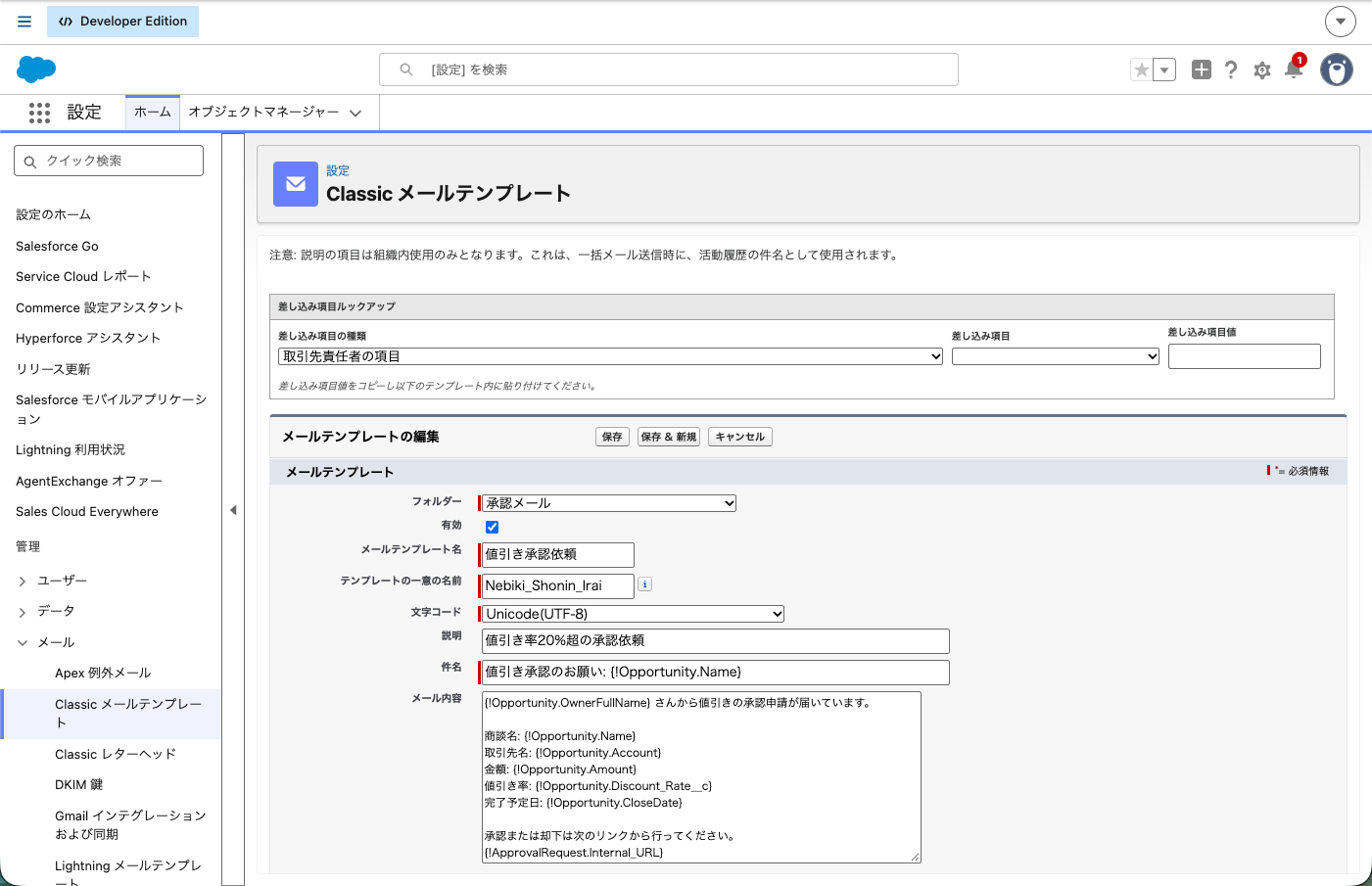Open Classic レターヘッド in the sidebar

[x=116, y=755]
